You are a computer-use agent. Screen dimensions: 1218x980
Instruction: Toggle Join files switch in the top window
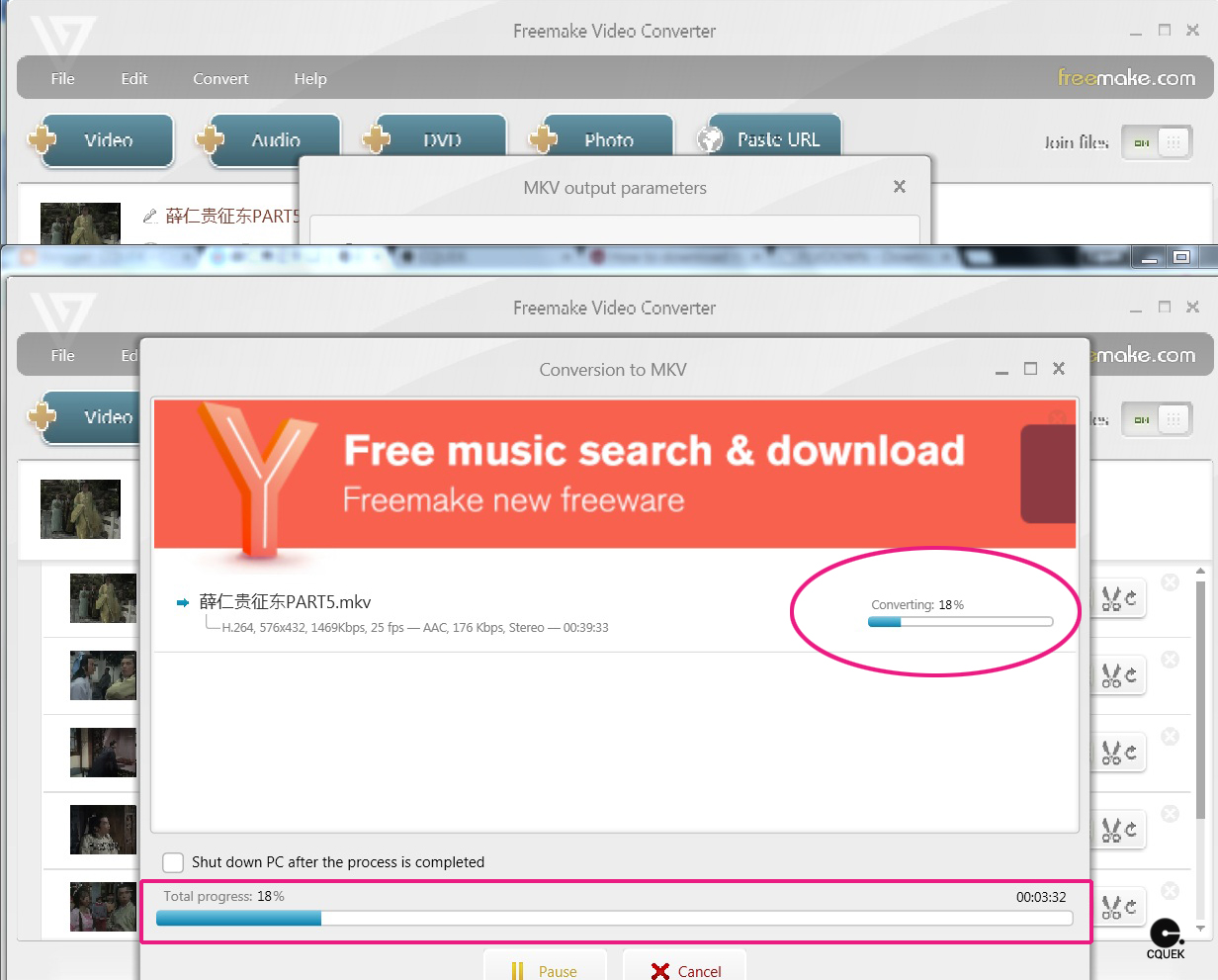pos(1156,142)
